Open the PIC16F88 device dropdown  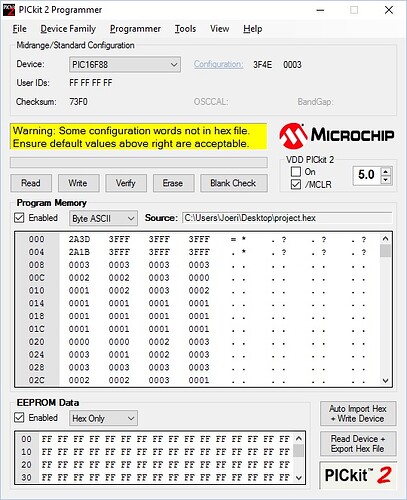[125, 64]
